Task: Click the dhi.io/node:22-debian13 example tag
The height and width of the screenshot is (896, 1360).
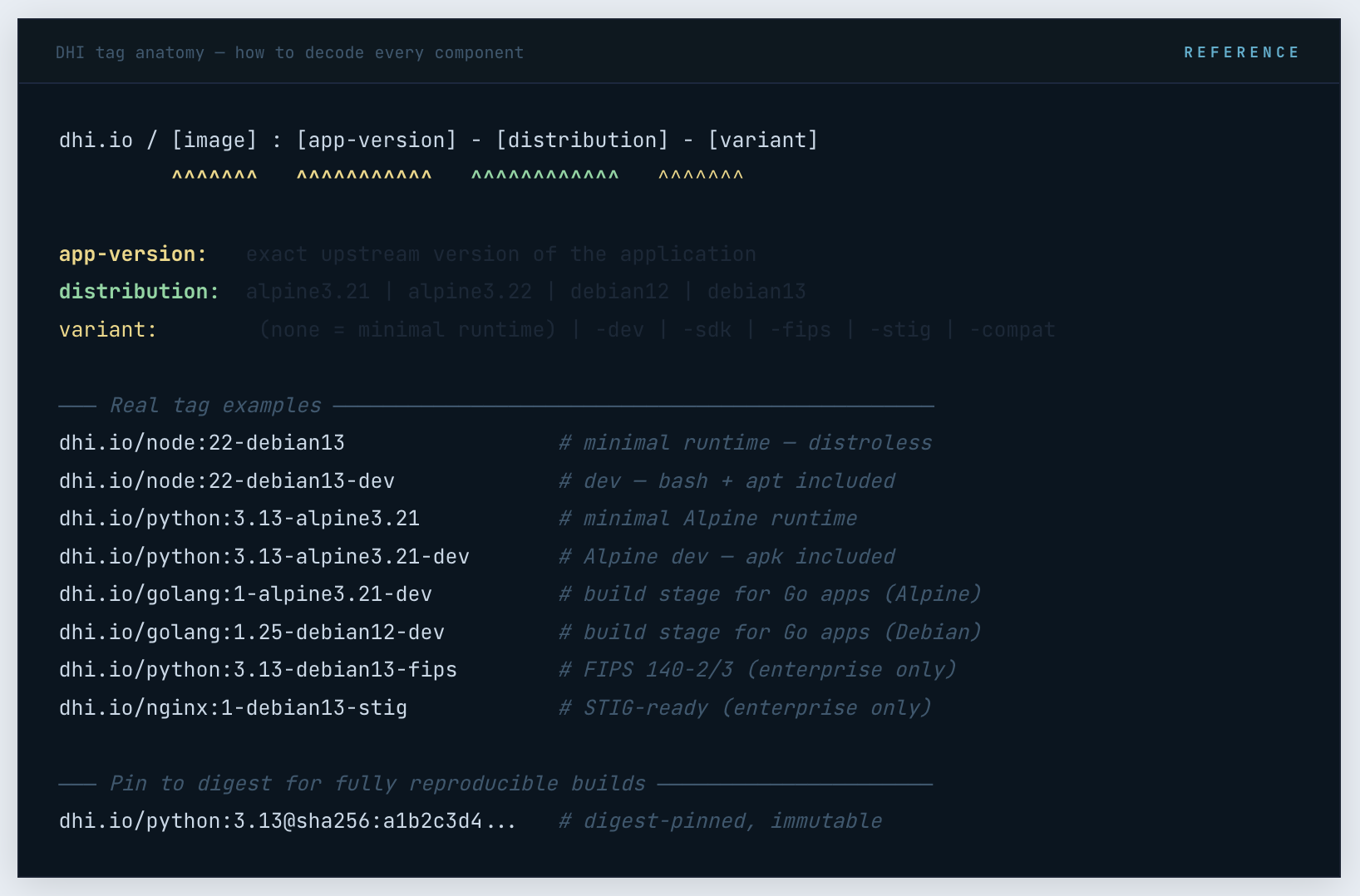Action: pos(202,442)
